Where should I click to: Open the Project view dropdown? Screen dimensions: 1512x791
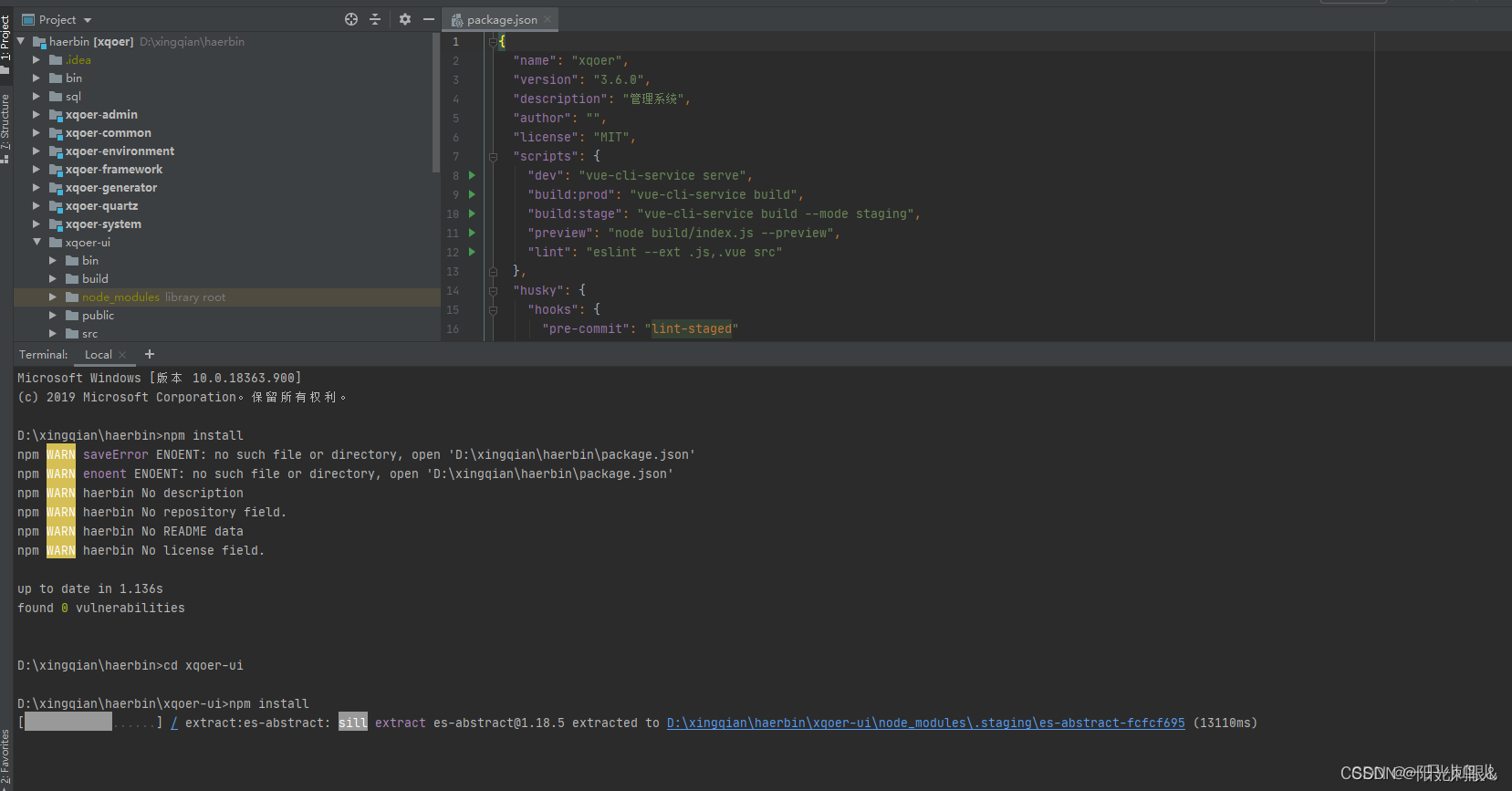pyautogui.click(x=57, y=19)
